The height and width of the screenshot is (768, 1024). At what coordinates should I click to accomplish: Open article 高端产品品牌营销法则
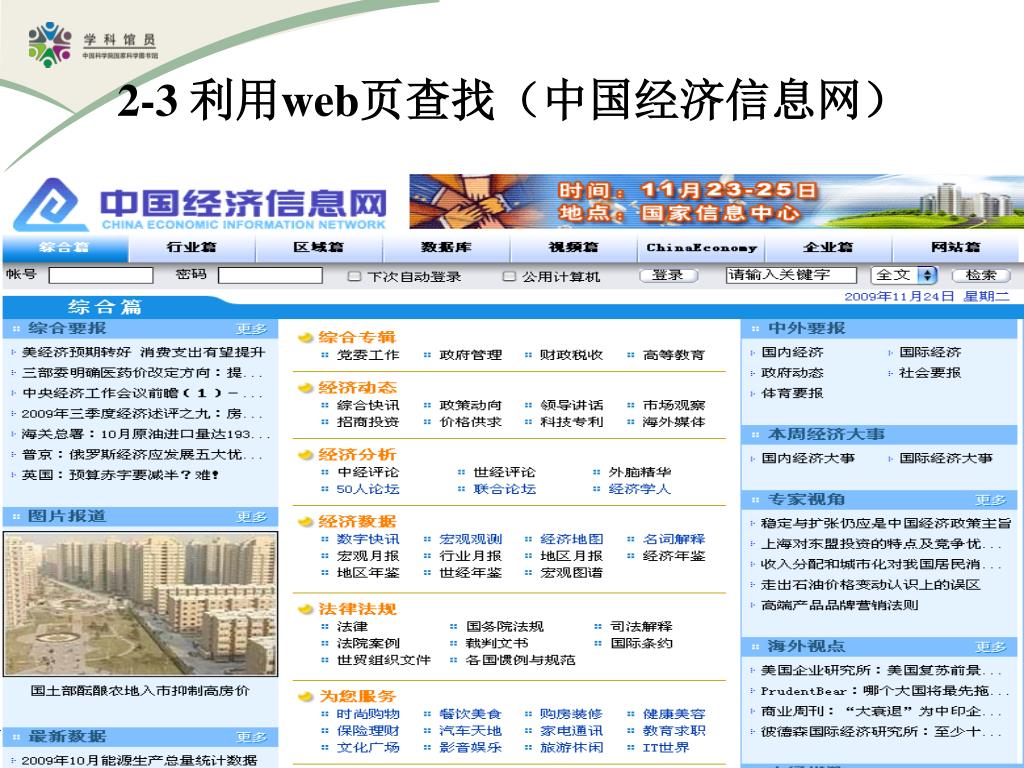(x=839, y=605)
